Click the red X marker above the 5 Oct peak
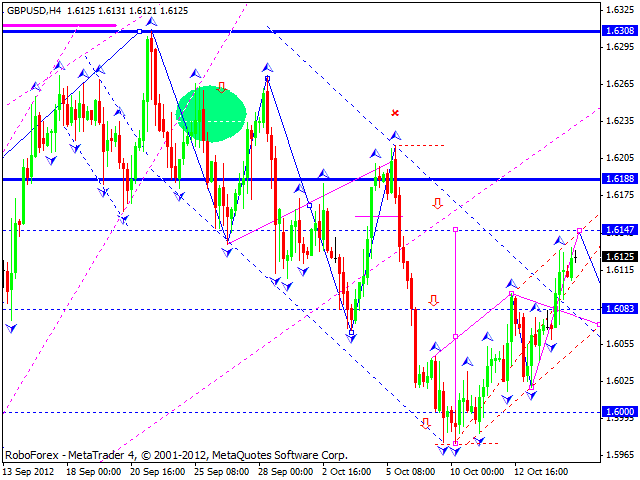 click(x=395, y=113)
